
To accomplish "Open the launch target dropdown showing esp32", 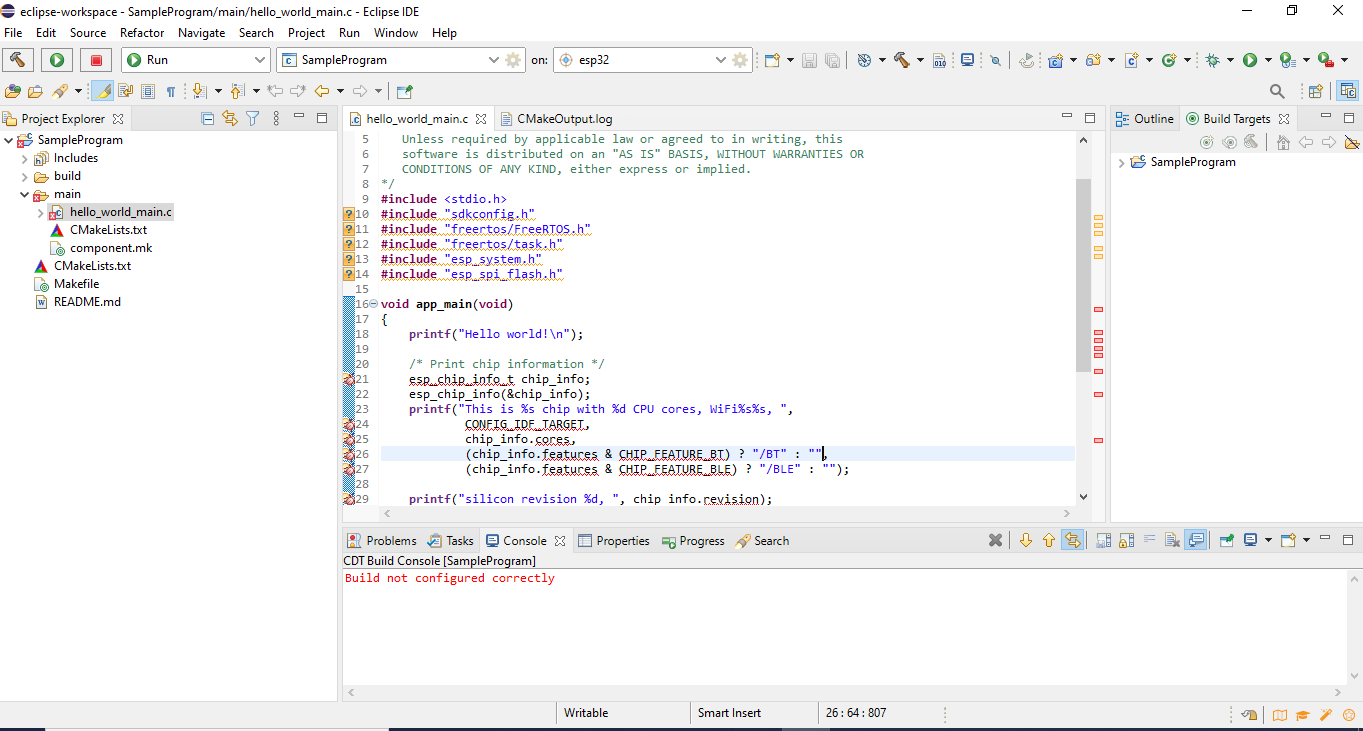I will pos(720,59).
